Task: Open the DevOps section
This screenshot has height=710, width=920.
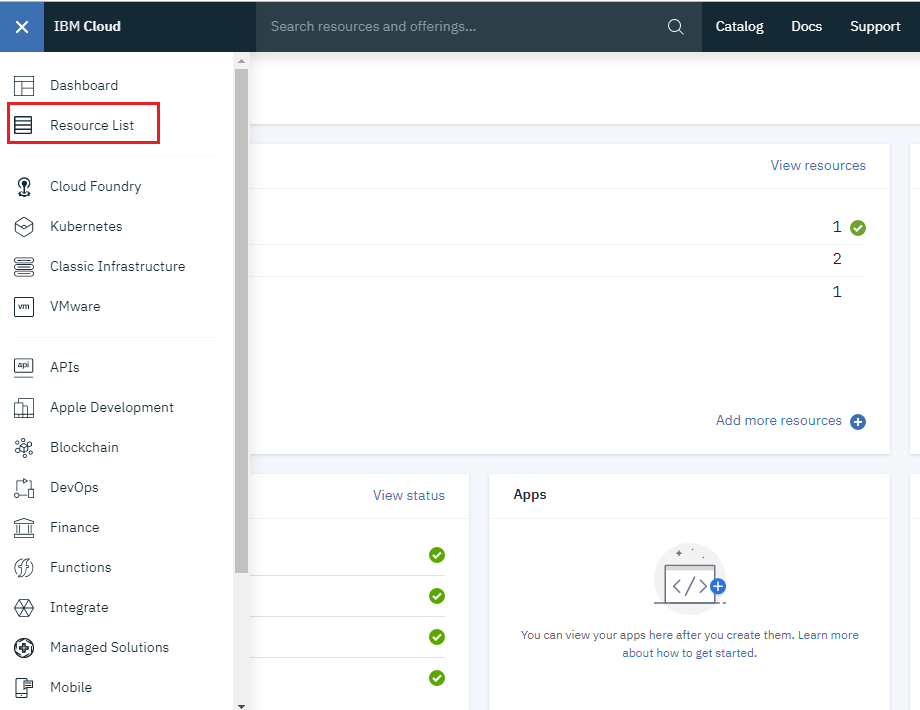Action: tap(76, 487)
